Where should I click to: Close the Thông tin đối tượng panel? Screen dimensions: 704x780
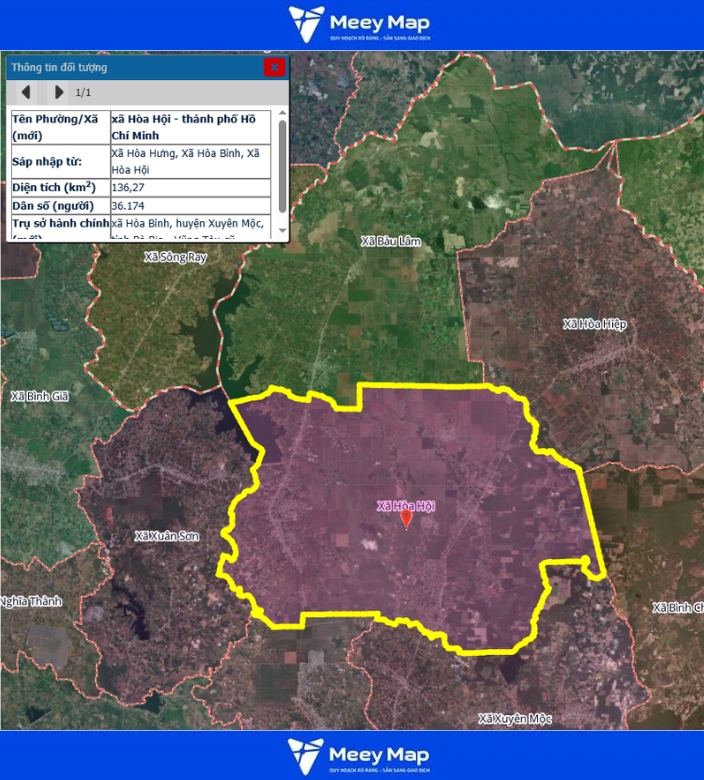tap(273, 67)
